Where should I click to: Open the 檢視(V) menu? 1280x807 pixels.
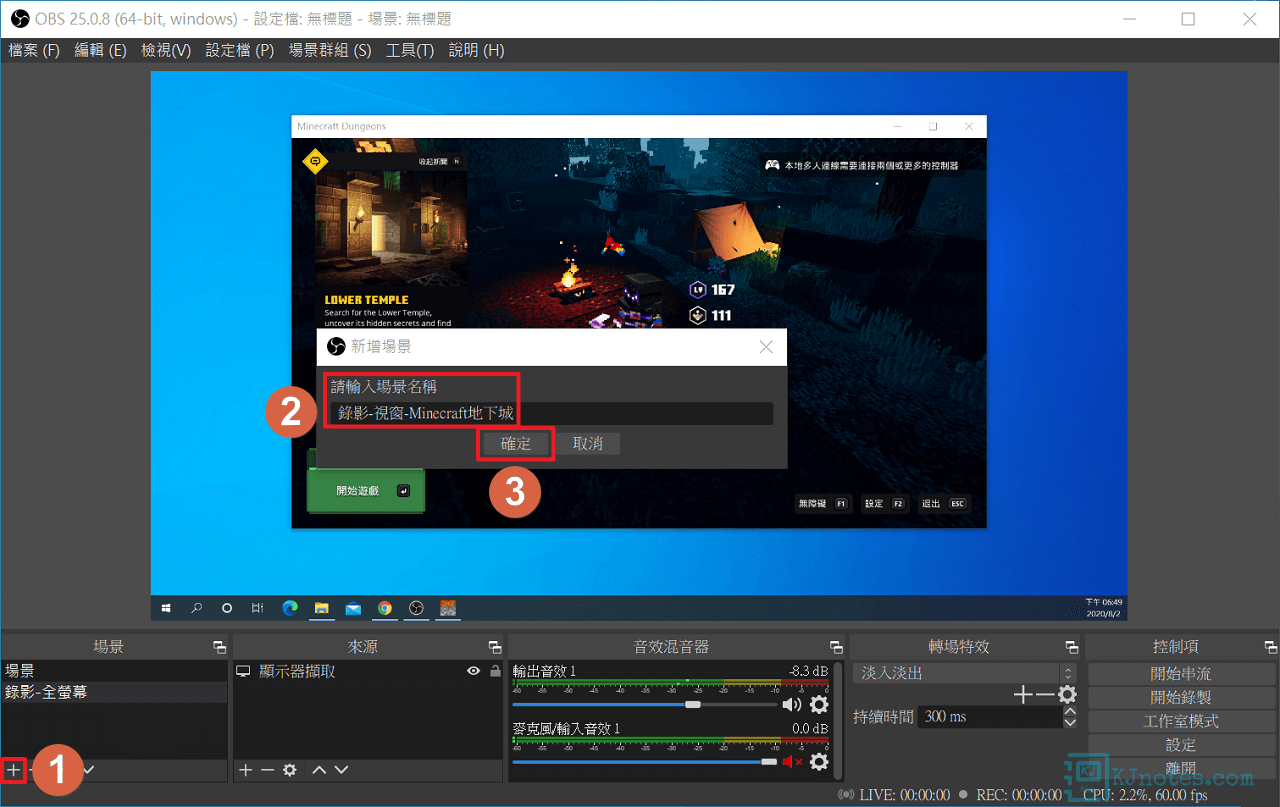pos(166,50)
